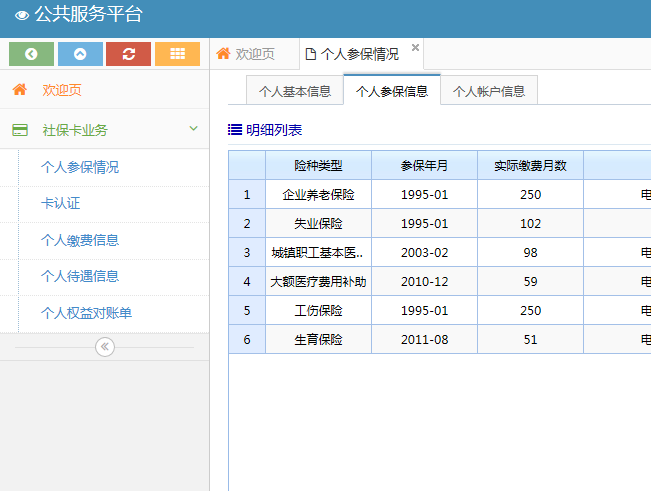Open the 个人帐户信息 tab
Image resolution: width=651 pixels, height=491 pixels.
489,91
